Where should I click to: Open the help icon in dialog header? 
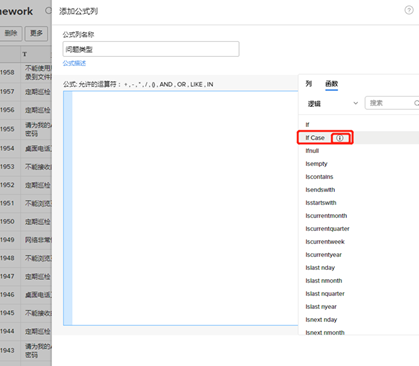409,10
